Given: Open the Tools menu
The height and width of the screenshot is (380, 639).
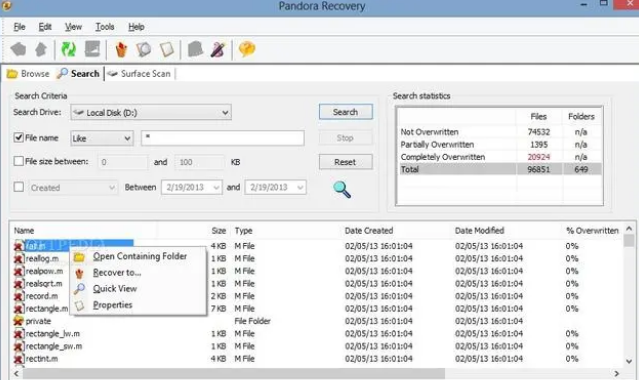Looking at the screenshot, I should 105,27.
